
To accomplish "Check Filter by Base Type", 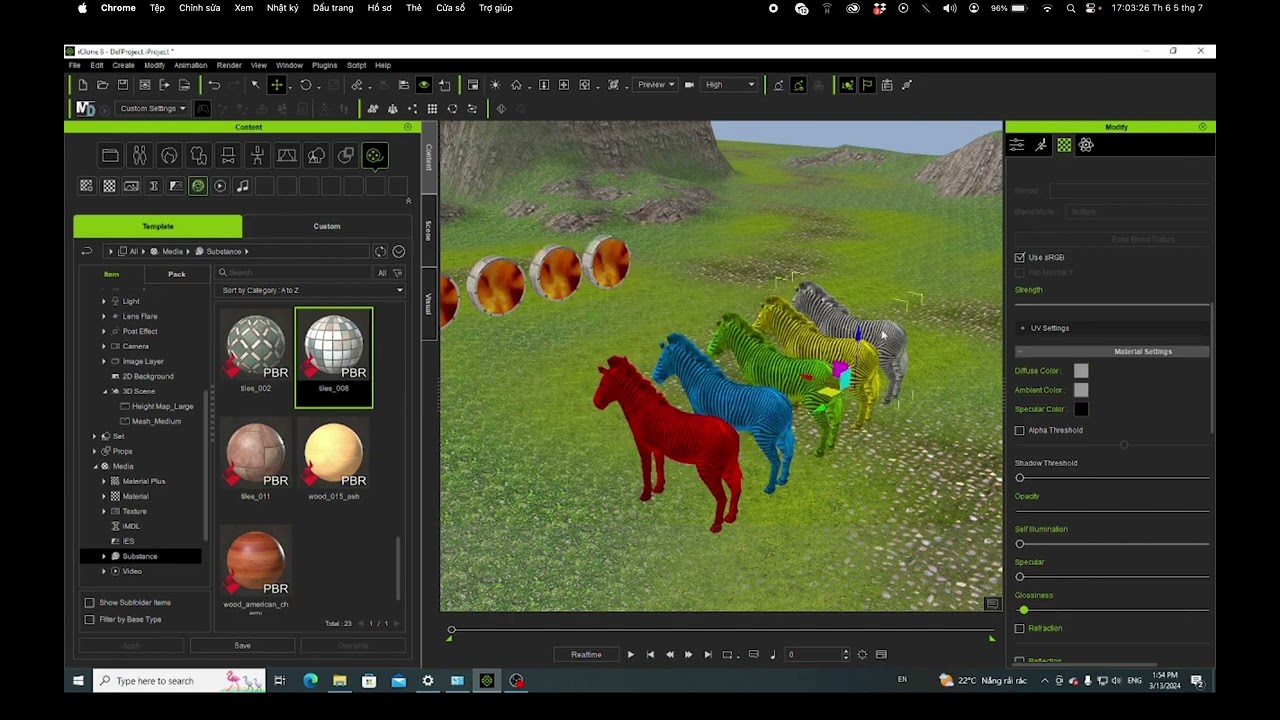I will point(90,619).
